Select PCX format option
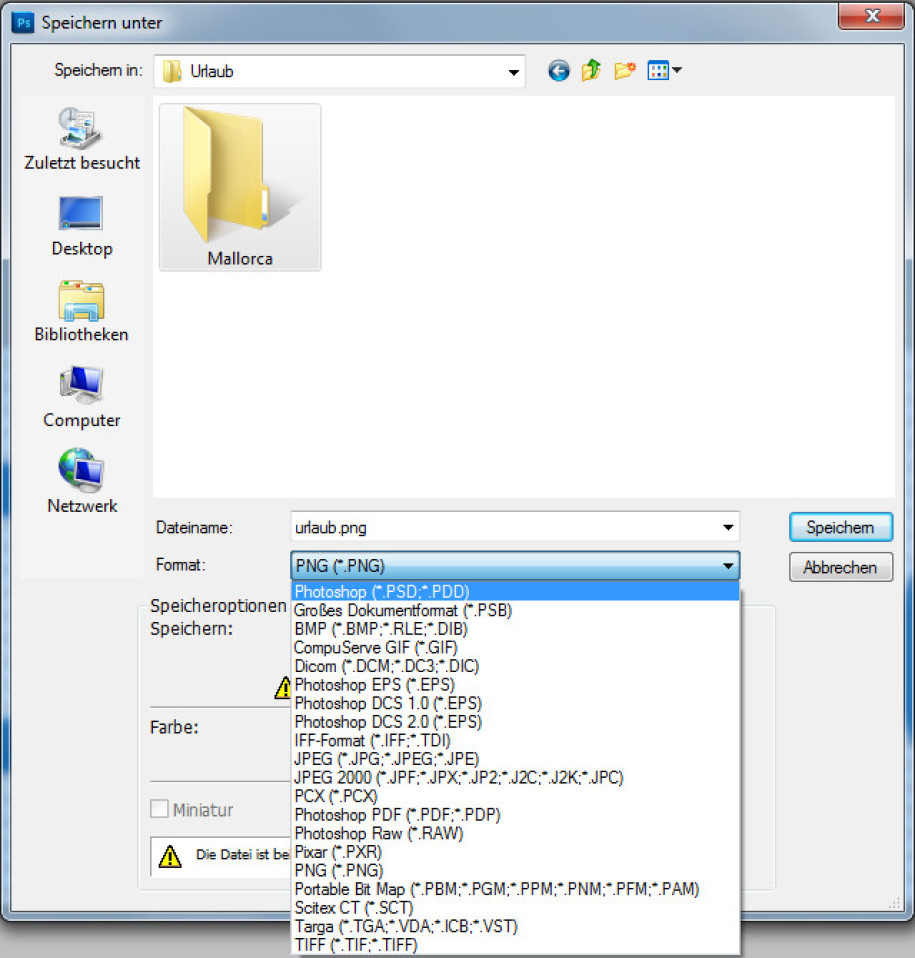The image size is (915, 958). point(516,796)
